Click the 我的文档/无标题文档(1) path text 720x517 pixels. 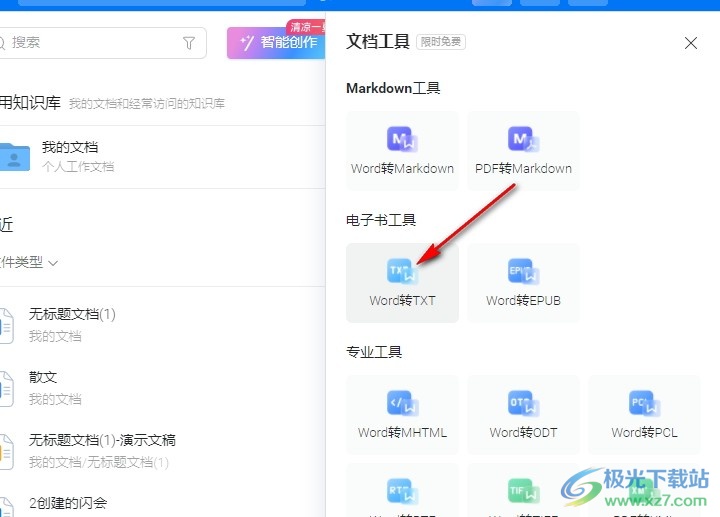click(99, 462)
